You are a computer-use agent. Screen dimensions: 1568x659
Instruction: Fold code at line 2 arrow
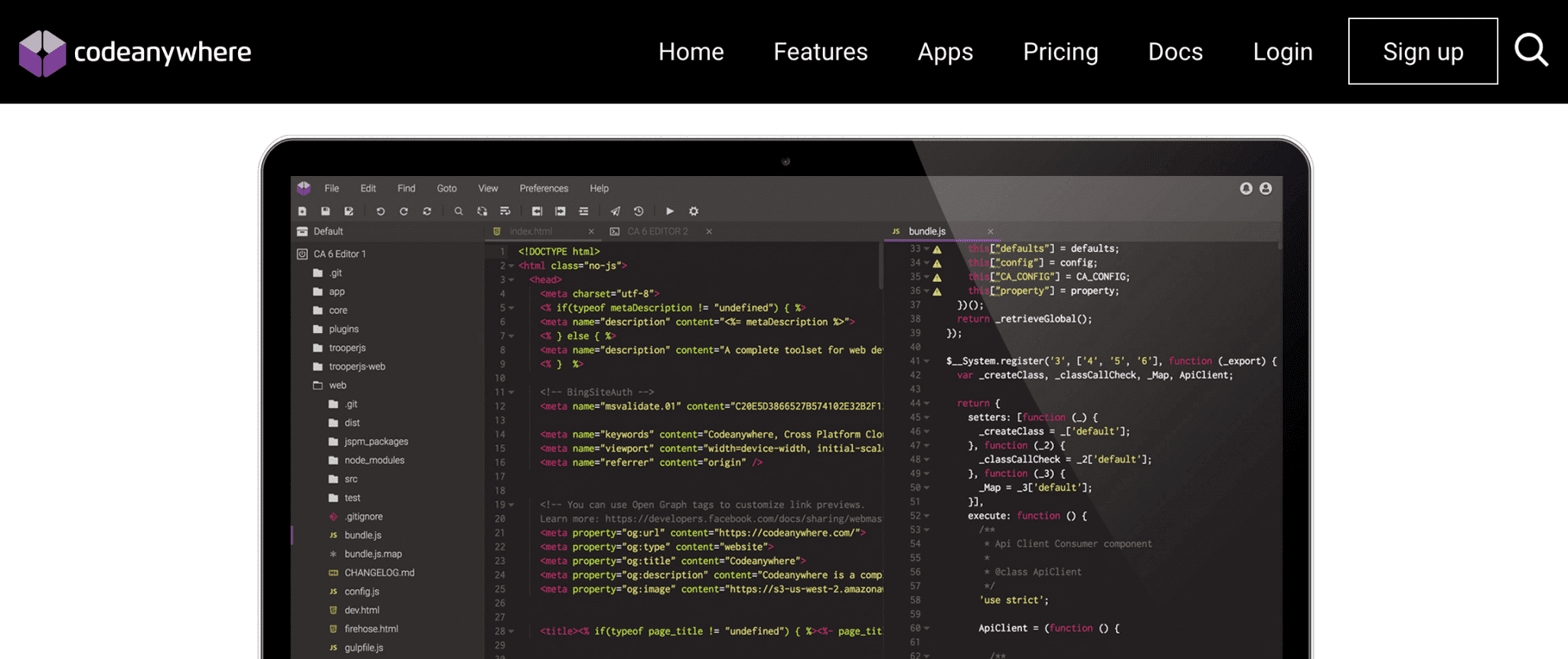pyautogui.click(x=511, y=266)
